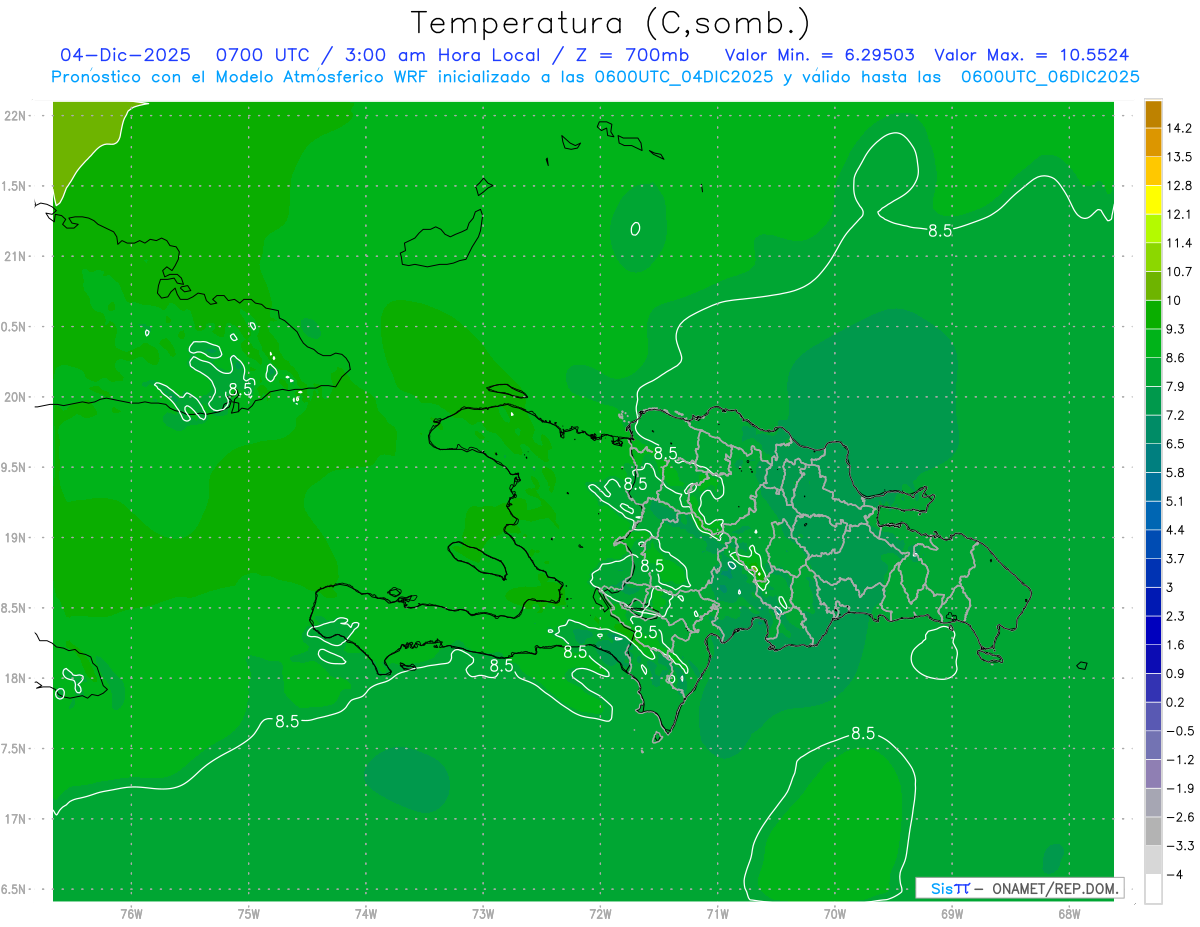Screen dimensions: 1200x927
Task: Select the '04-Dic-2025' date text
Action: tap(125, 55)
